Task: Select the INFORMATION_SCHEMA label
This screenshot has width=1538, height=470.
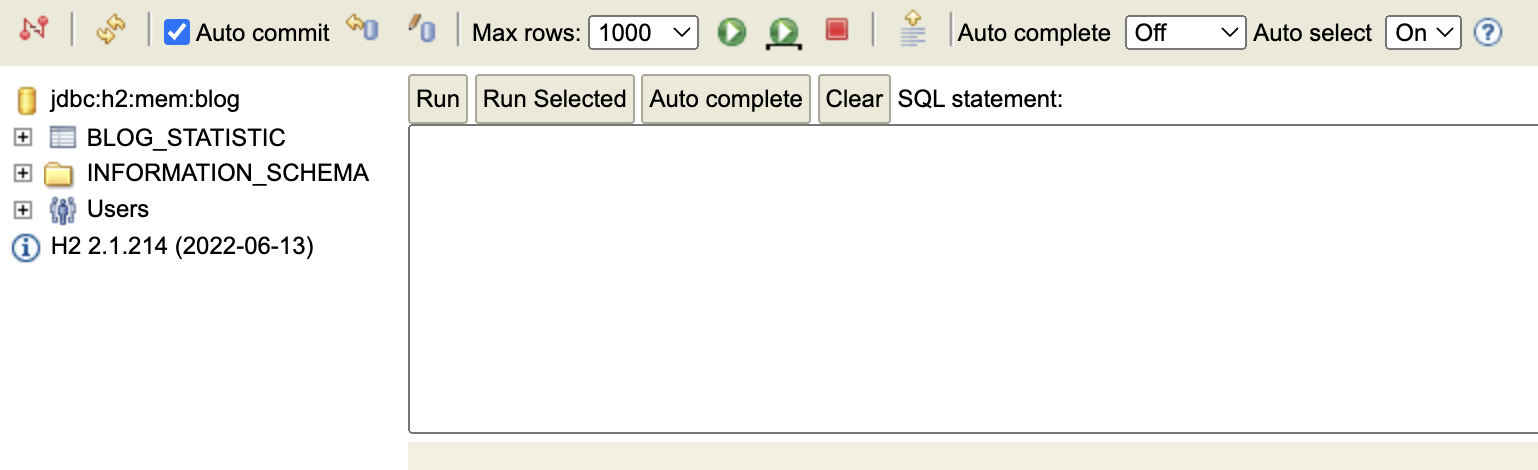Action: click(x=228, y=173)
